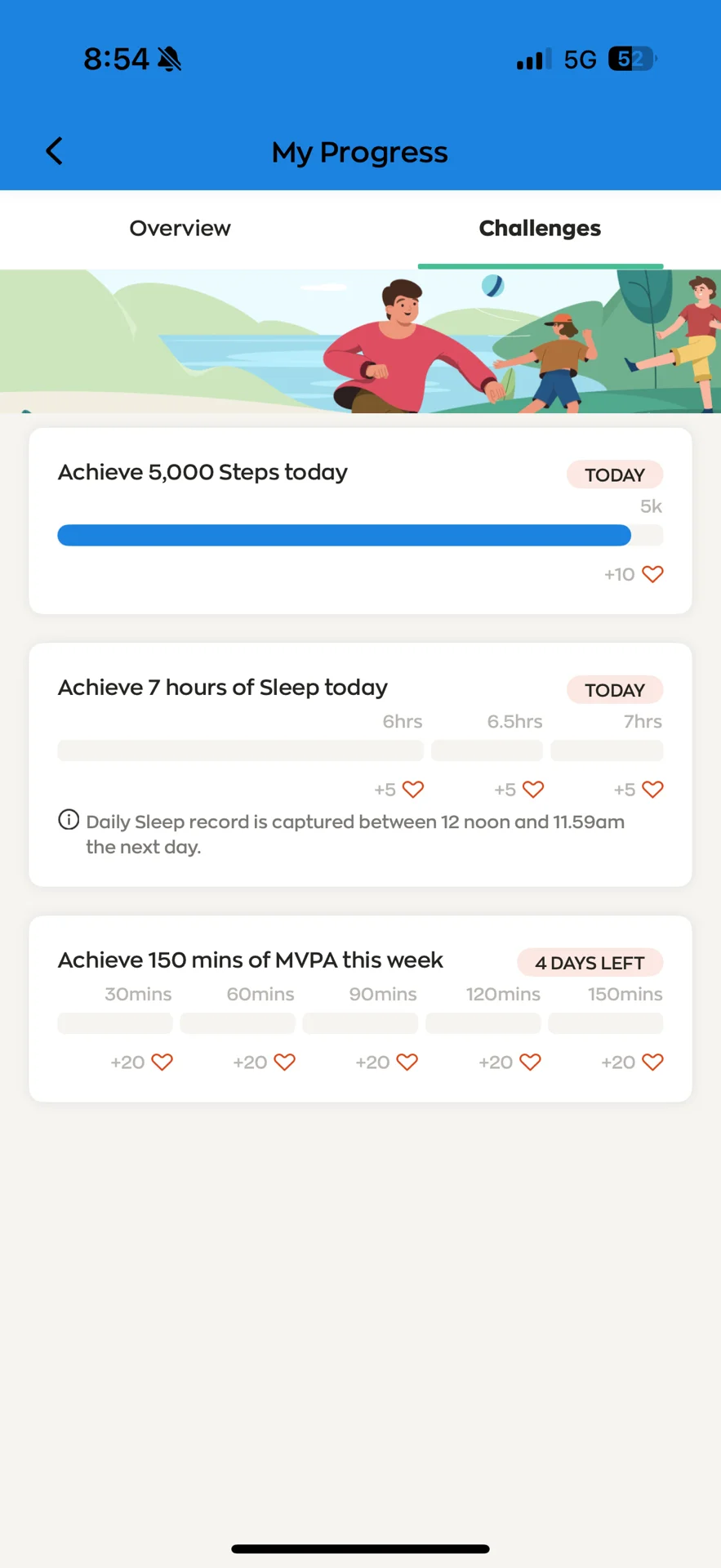Tap the blue steps progress bar
The image size is (721, 1568).
344,536
